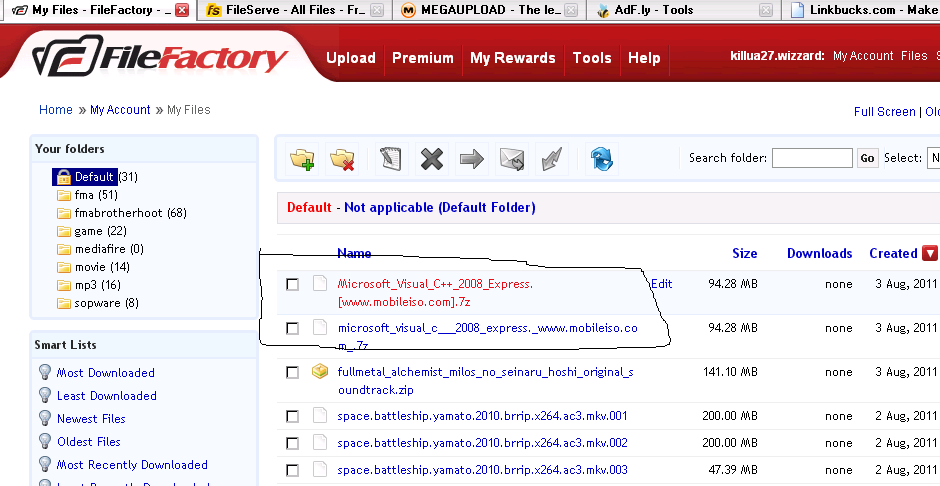This screenshot has width=940, height=486.
Task: Open the Upload menu
Action: [351, 58]
